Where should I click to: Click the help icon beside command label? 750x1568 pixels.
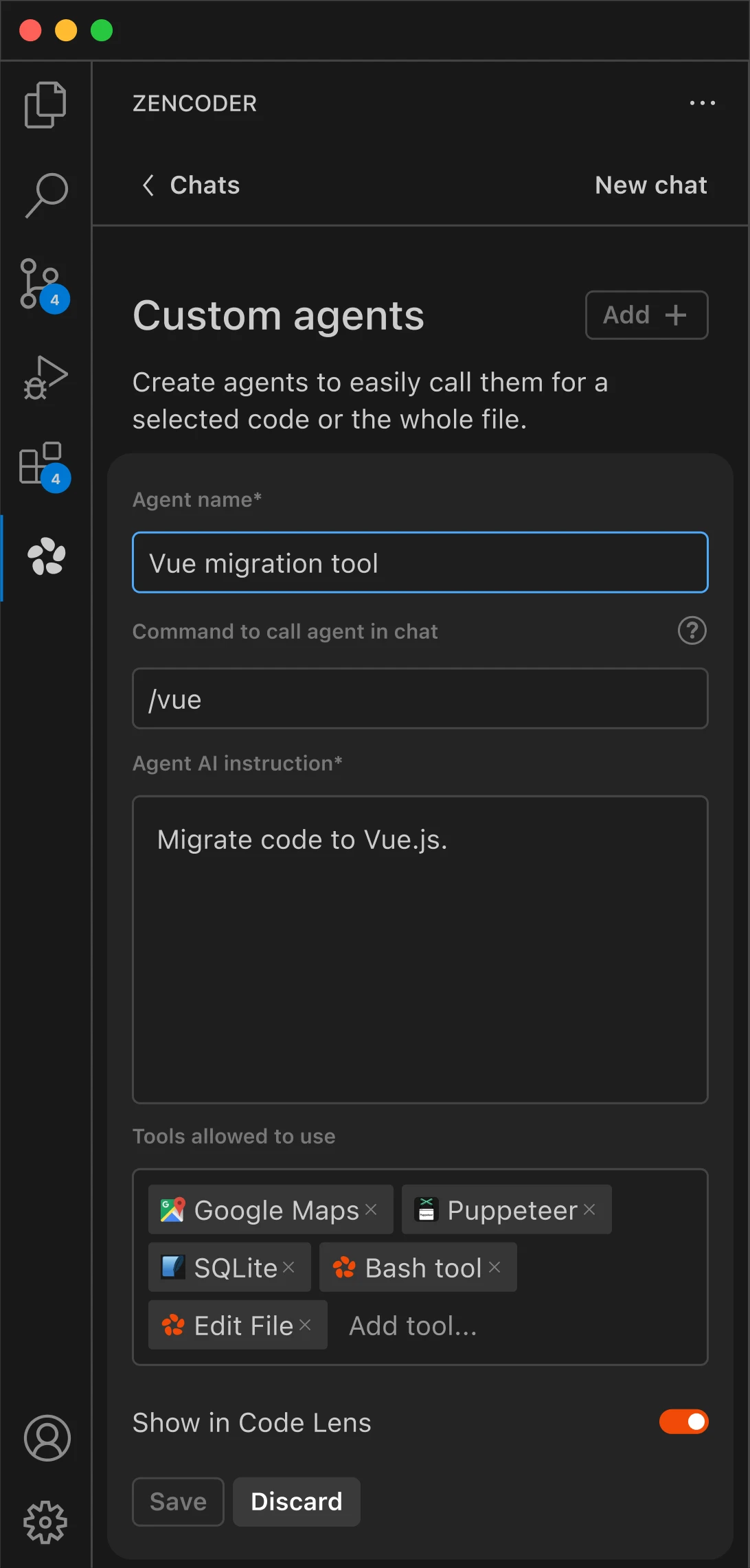point(692,630)
